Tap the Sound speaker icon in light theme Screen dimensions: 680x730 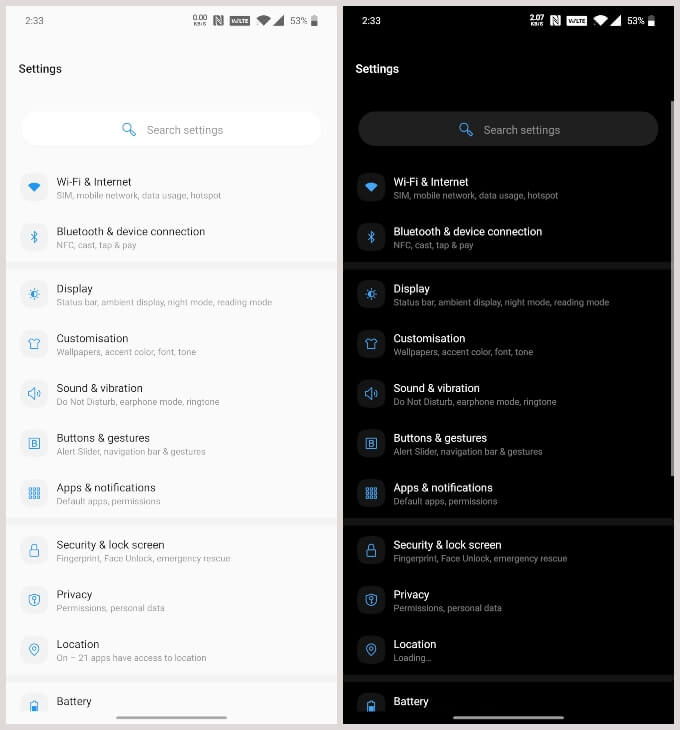pyautogui.click(x=34, y=394)
